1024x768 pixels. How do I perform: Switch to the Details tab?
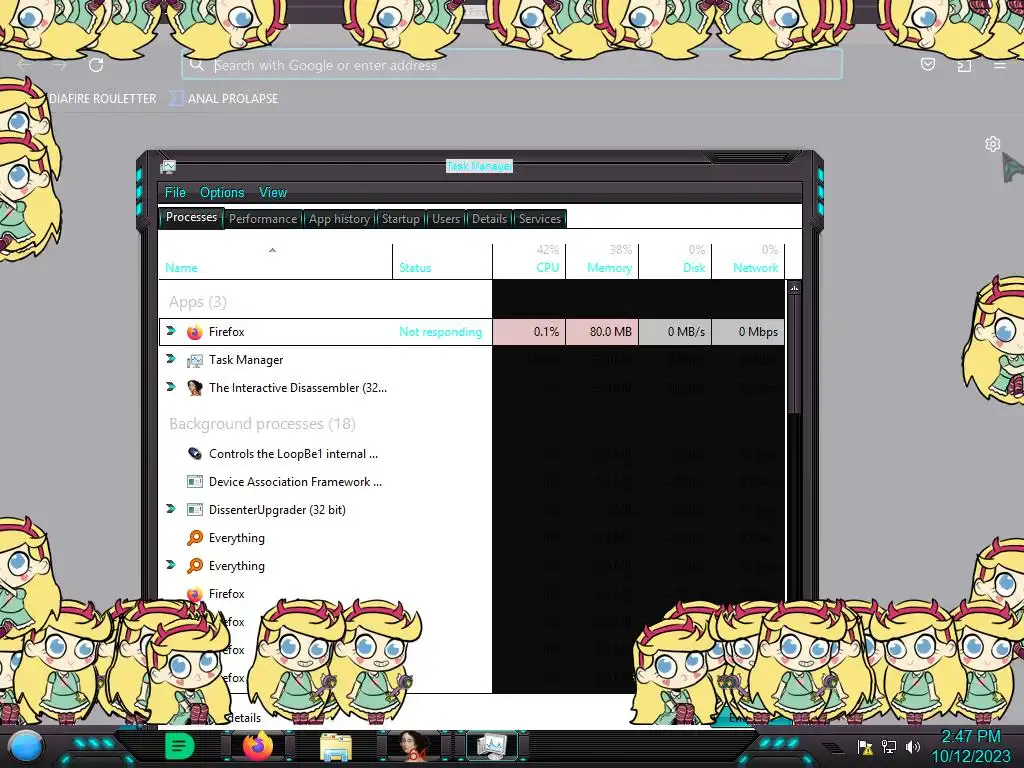pos(489,219)
